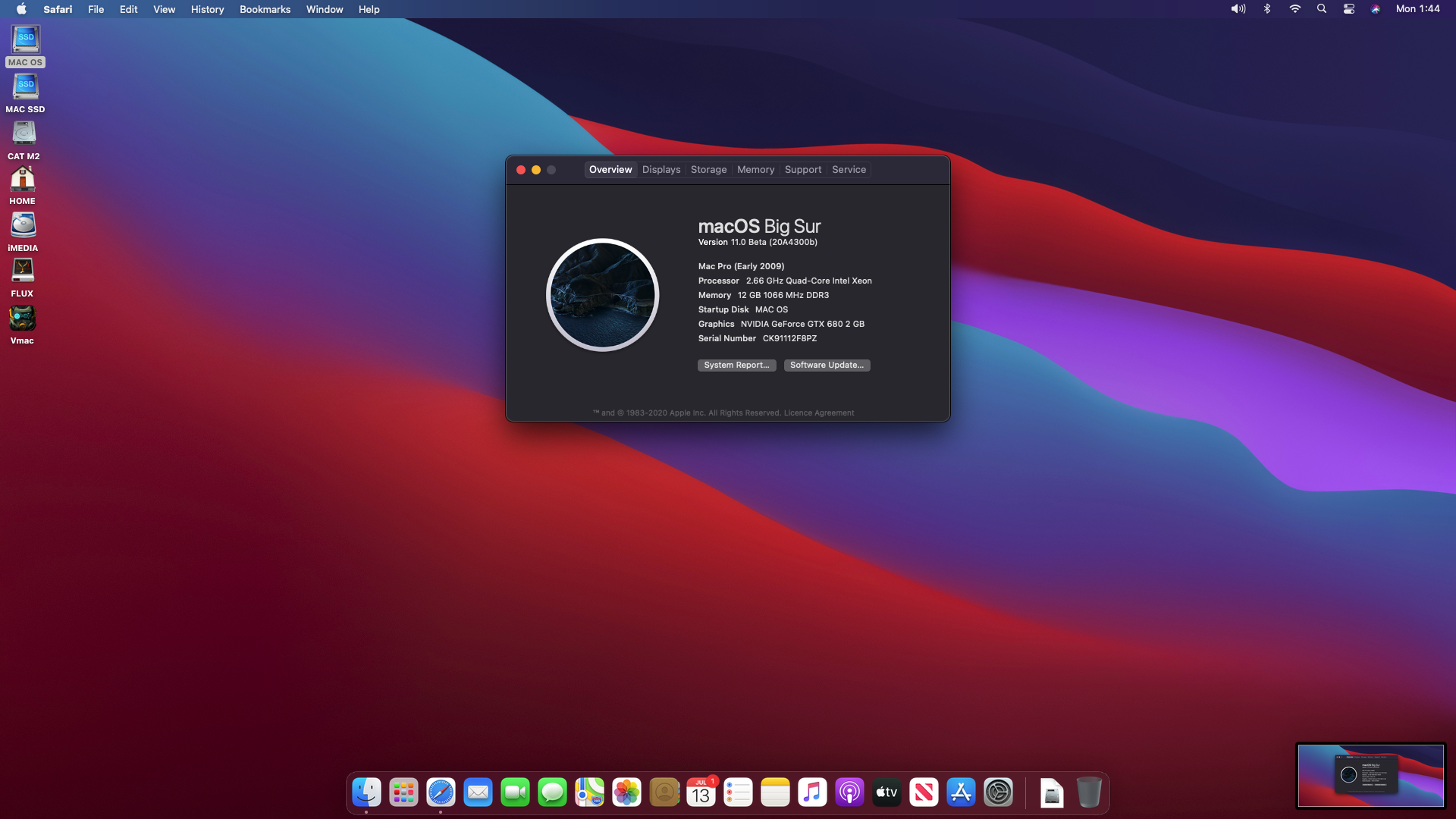Launch Music from the dock
Image resolution: width=1456 pixels, height=819 pixels.
(812, 792)
